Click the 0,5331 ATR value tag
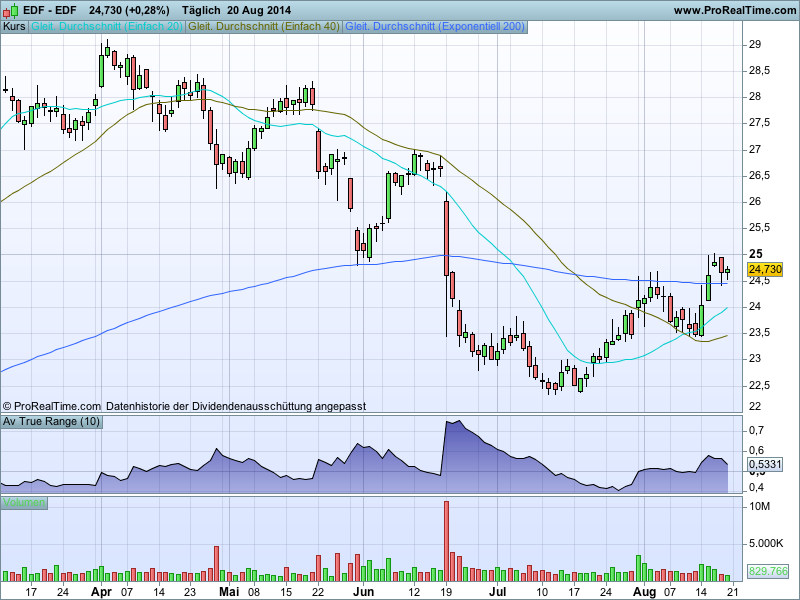 (x=765, y=464)
